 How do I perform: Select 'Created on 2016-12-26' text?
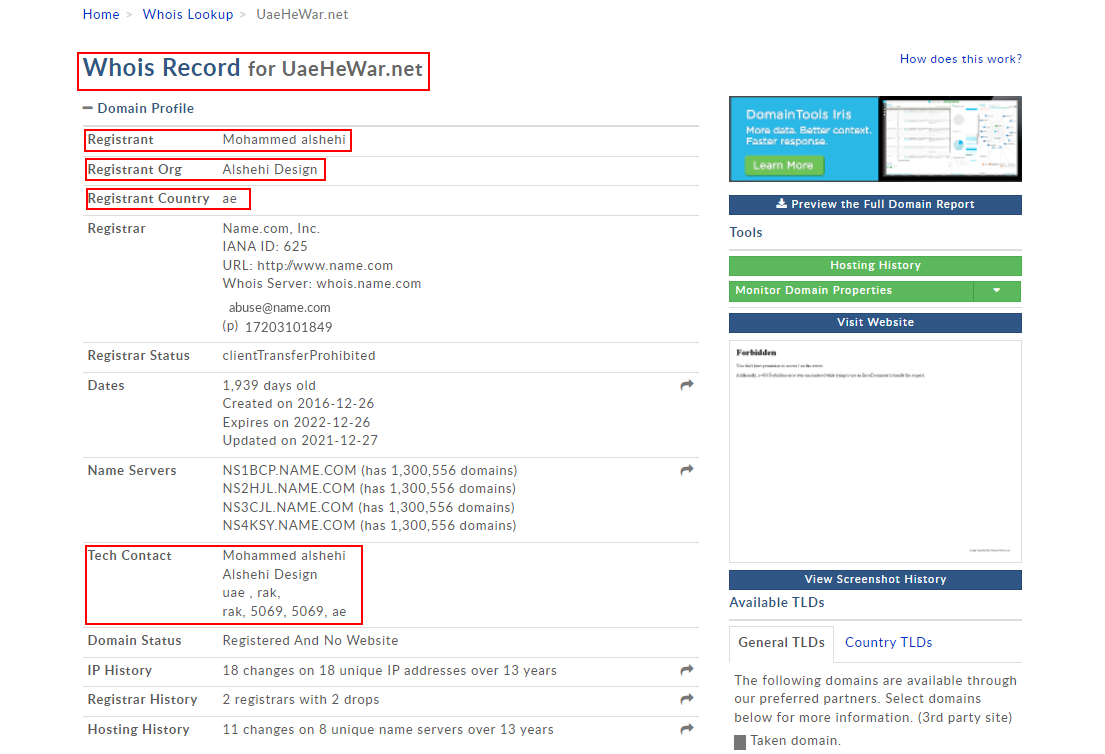(x=298, y=403)
